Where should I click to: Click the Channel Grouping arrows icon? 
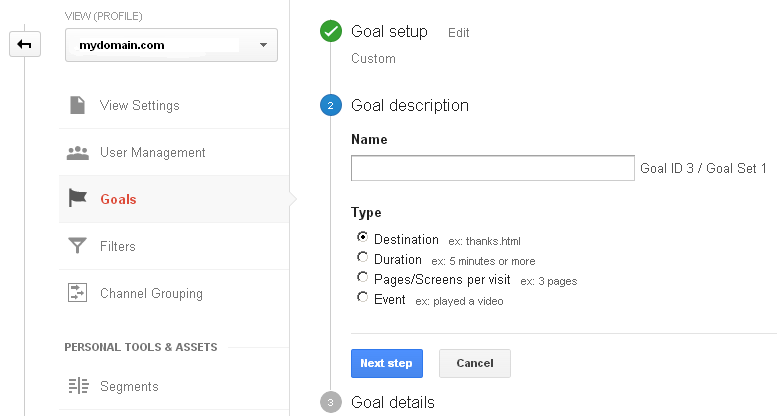(x=77, y=293)
